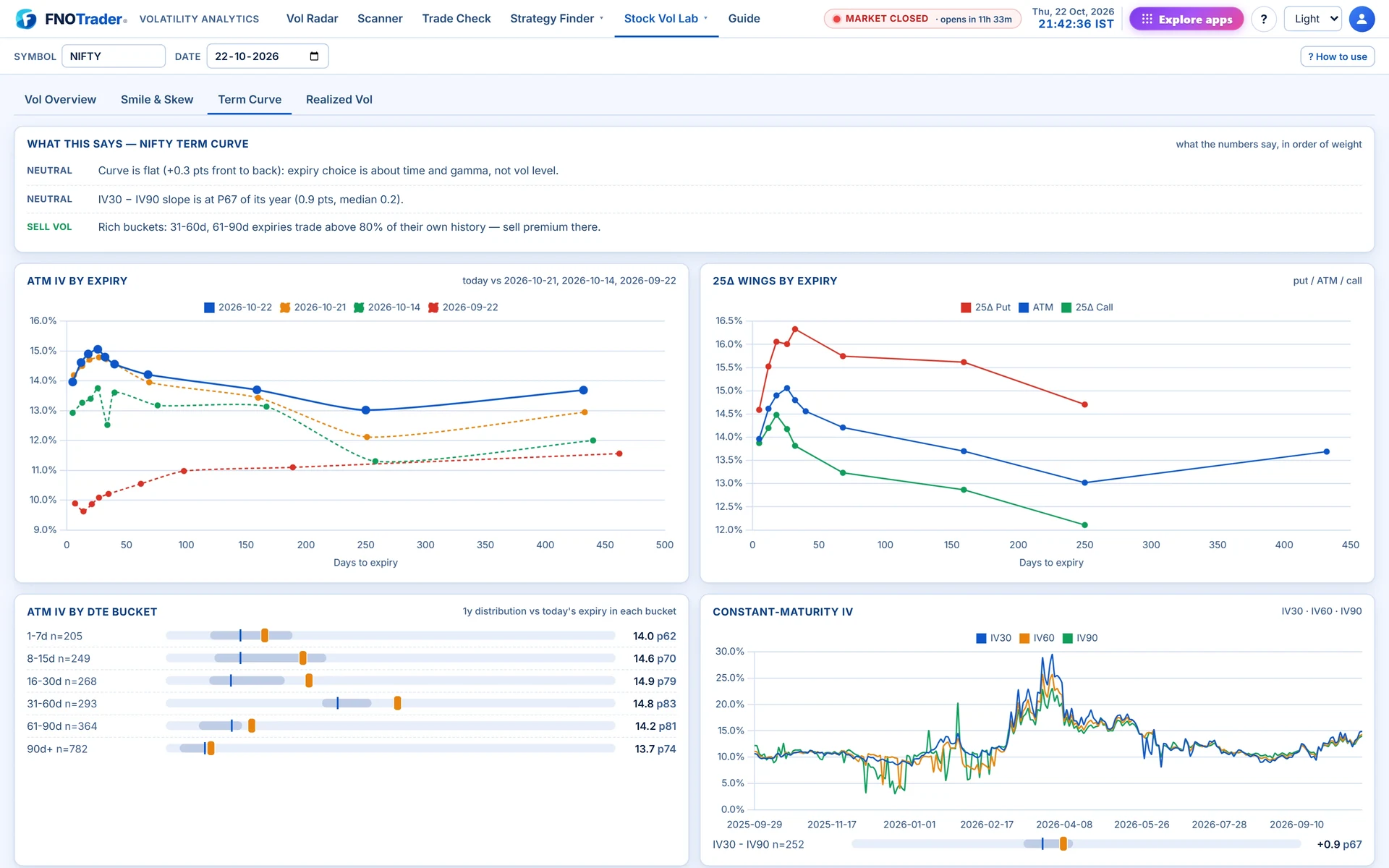Click the grid icon on Explore apps
The image size is (1389, 868).
pos(1147,19)
